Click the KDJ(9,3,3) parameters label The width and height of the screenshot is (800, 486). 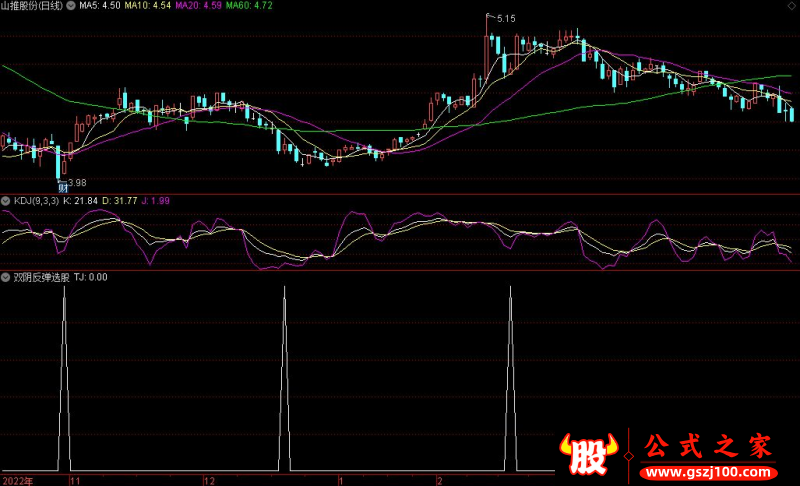click(36, 202)
